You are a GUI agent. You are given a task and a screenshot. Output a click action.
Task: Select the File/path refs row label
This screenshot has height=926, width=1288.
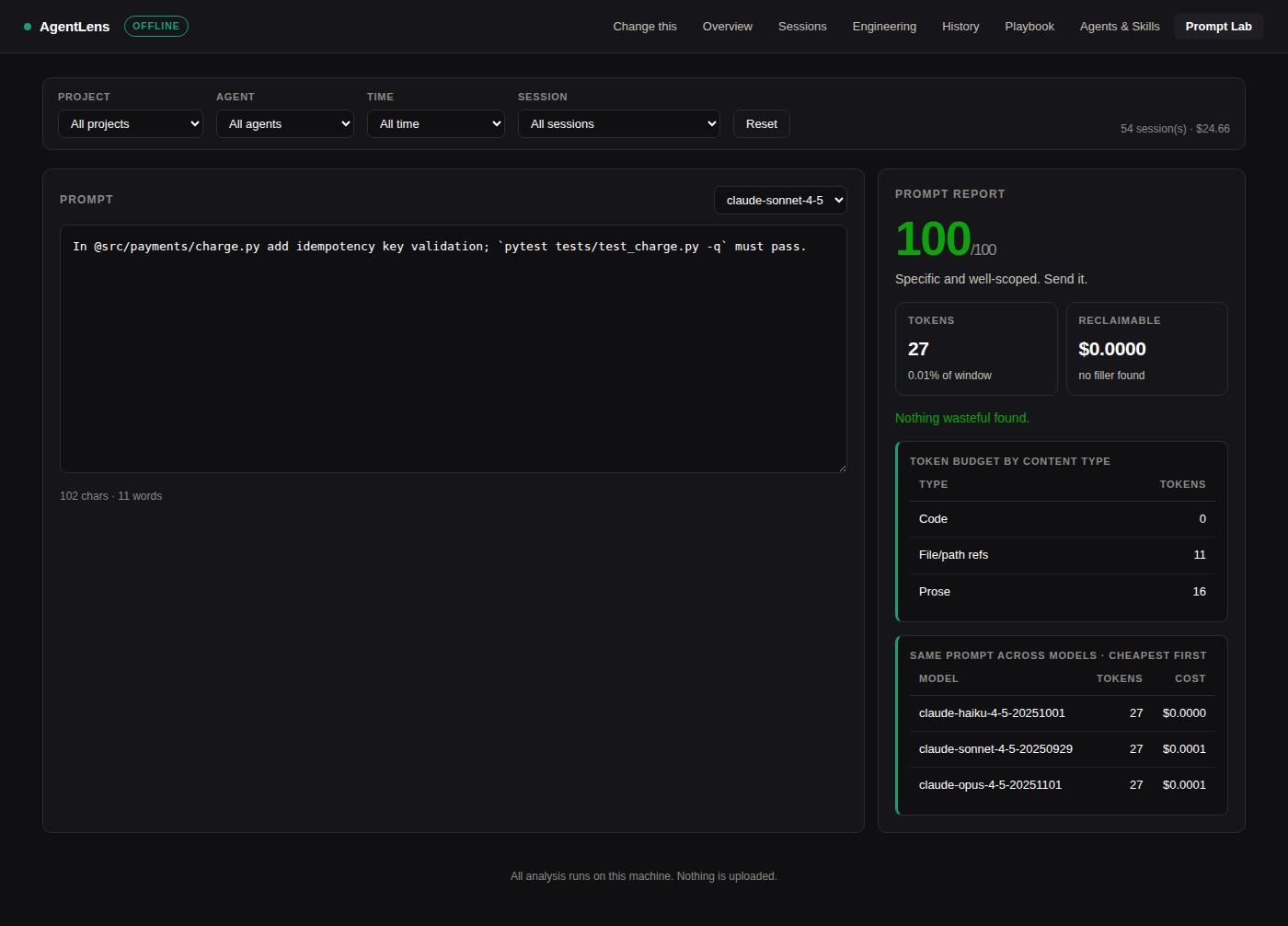coord(953,555)
